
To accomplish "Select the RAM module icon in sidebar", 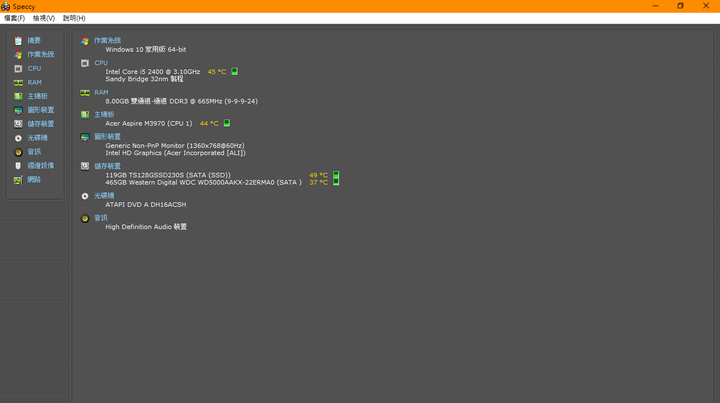I will click(18, 83).
